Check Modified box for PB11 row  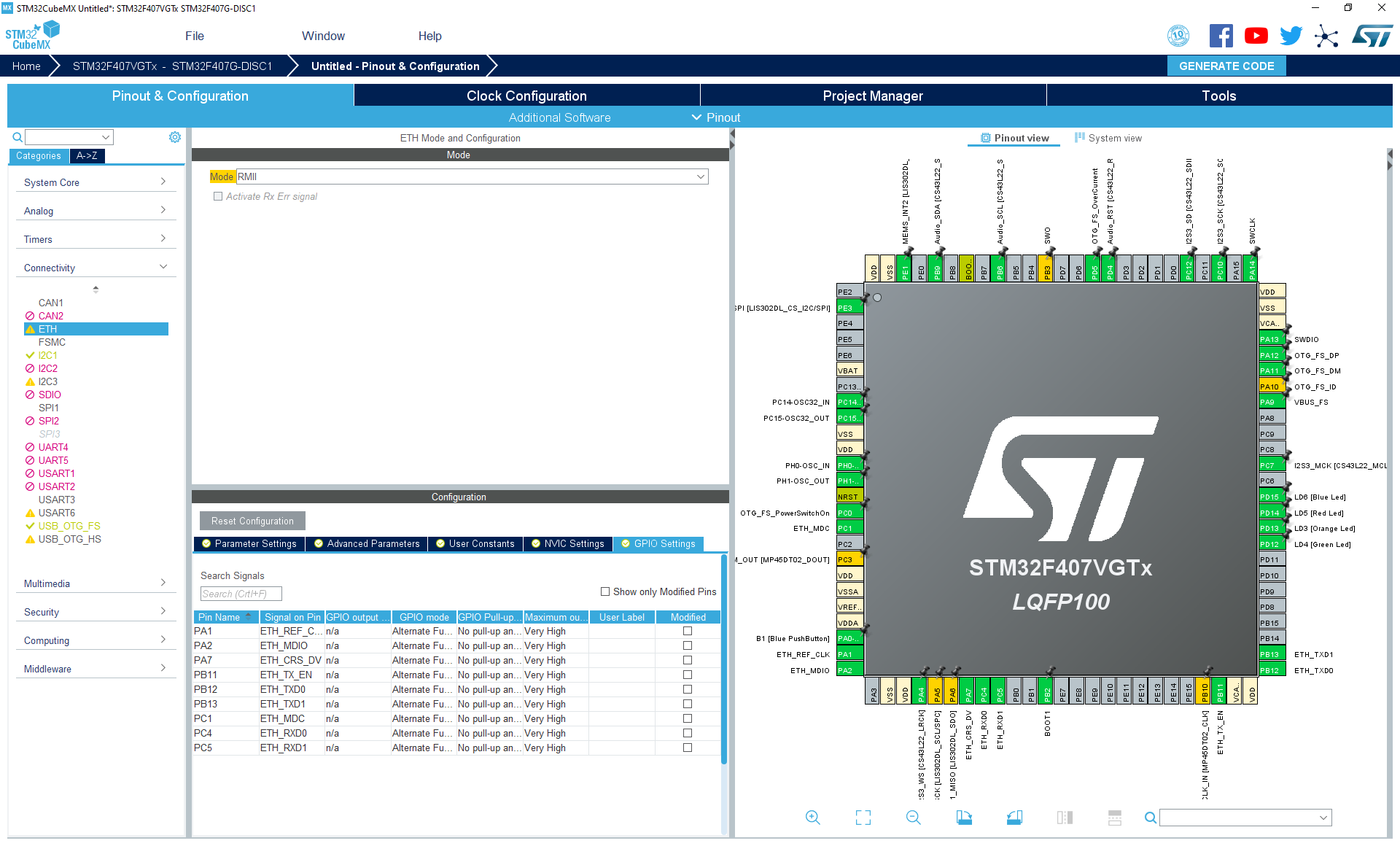coord(688,675)
